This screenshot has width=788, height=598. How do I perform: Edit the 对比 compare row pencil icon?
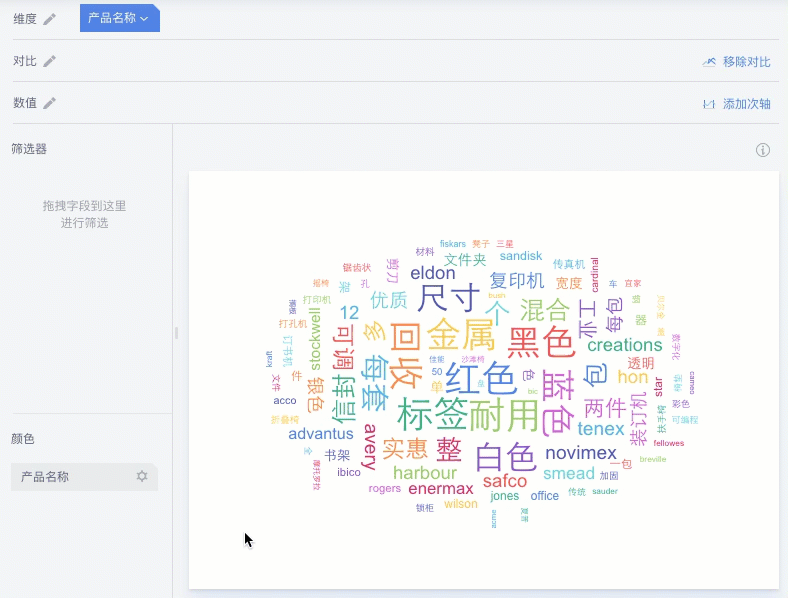pyautogui.click(x=49, y=61)
